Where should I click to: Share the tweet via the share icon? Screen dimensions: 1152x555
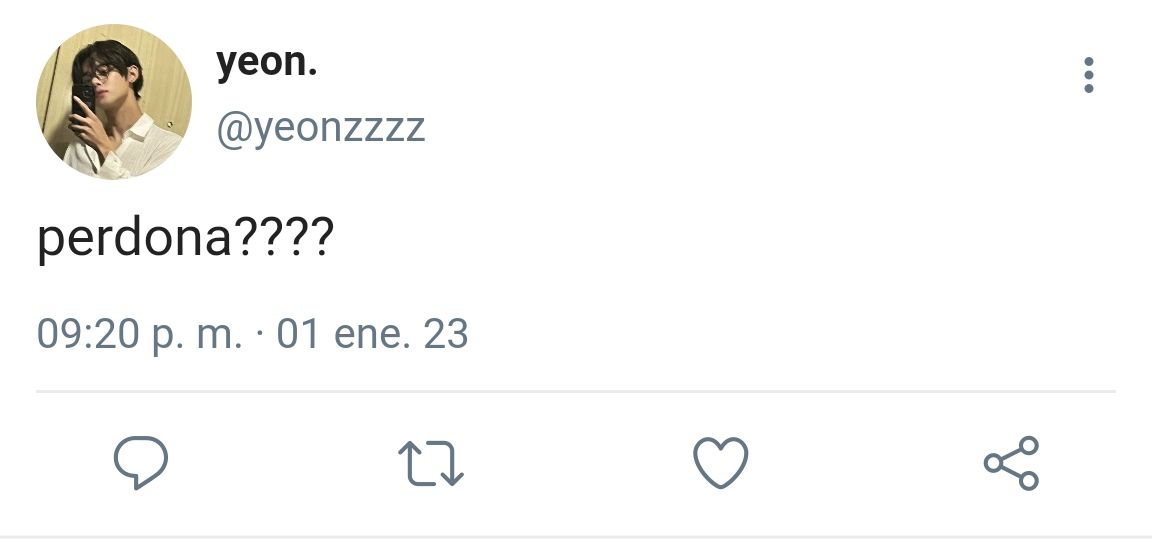click(x=1012, y=463)
